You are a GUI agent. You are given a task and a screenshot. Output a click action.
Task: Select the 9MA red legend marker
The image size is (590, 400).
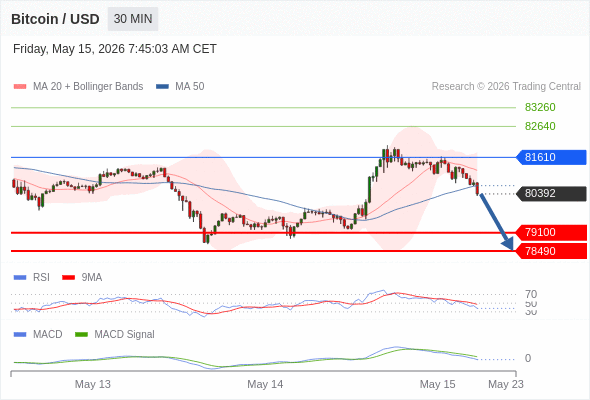tap(68, 278)
